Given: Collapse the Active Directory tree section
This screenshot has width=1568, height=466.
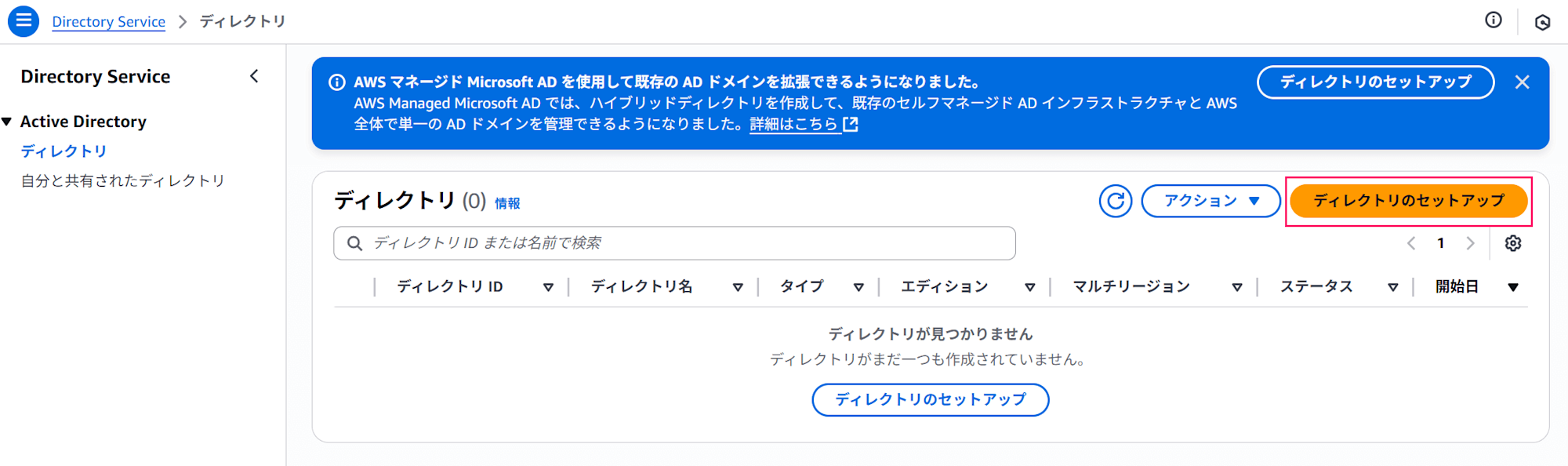Looking at the screenshot, I should [7, 122].
